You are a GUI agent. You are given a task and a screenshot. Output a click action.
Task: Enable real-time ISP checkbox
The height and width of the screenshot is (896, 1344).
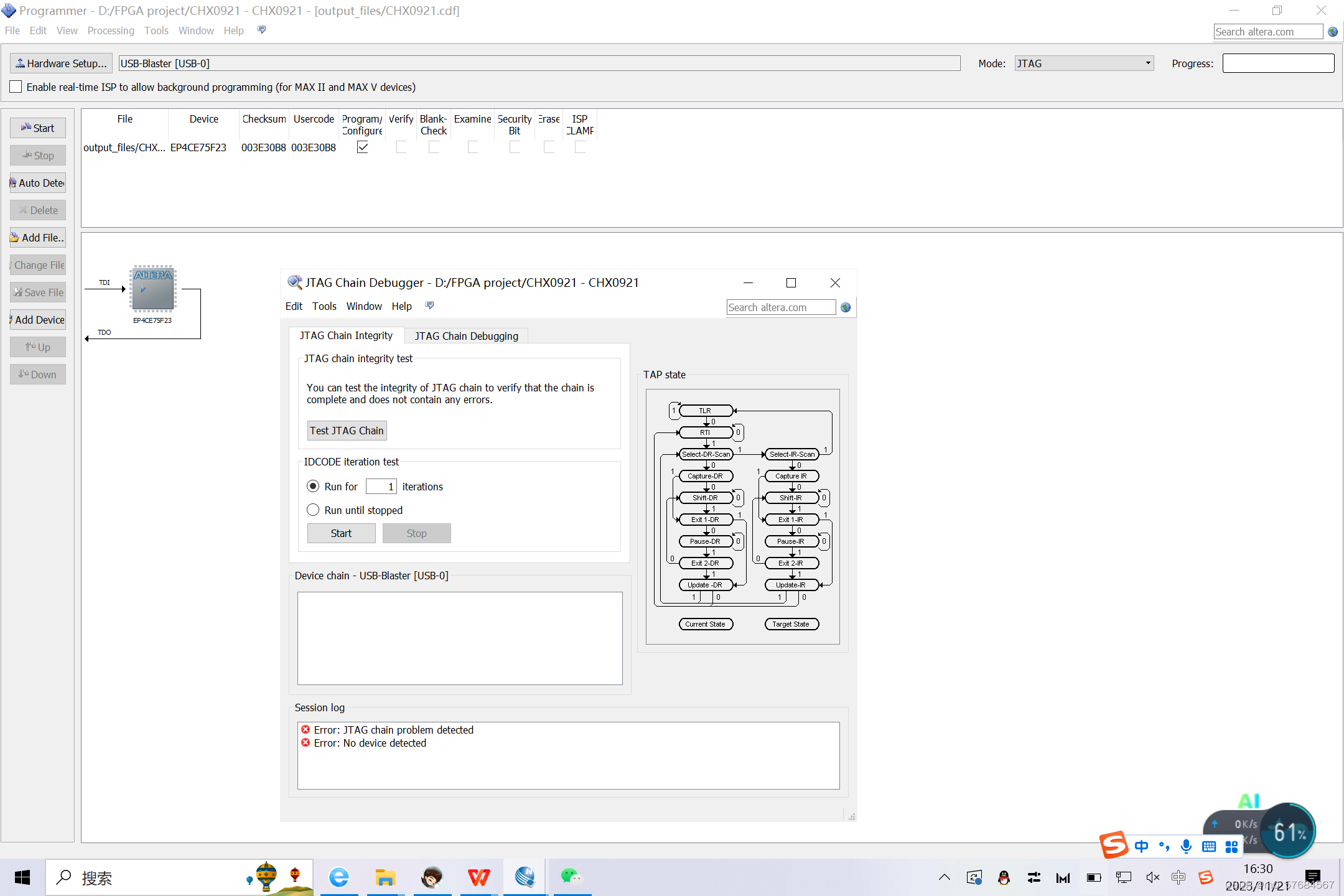click(16, 87)
